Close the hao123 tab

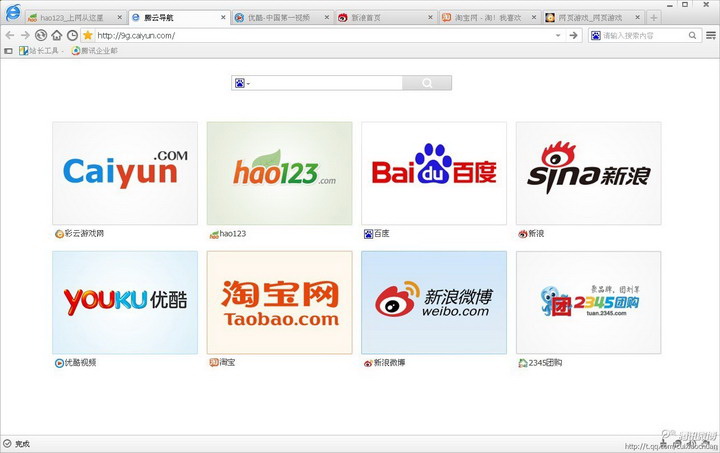119,17
